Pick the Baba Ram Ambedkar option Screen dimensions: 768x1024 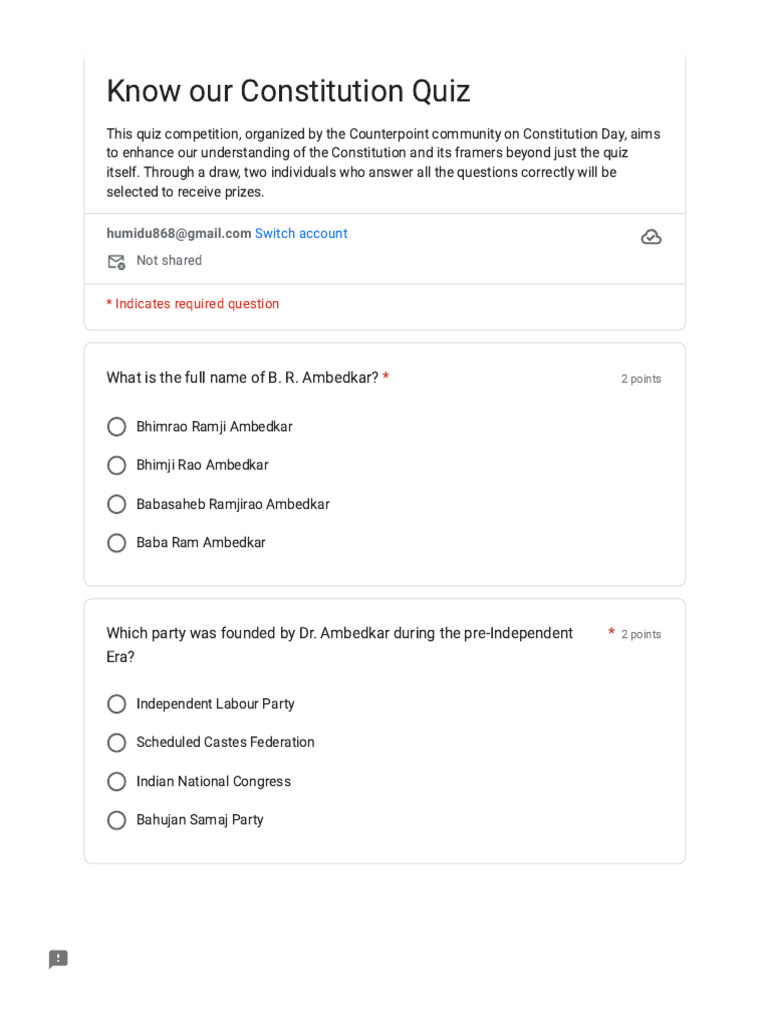click(x=117, y=543)
